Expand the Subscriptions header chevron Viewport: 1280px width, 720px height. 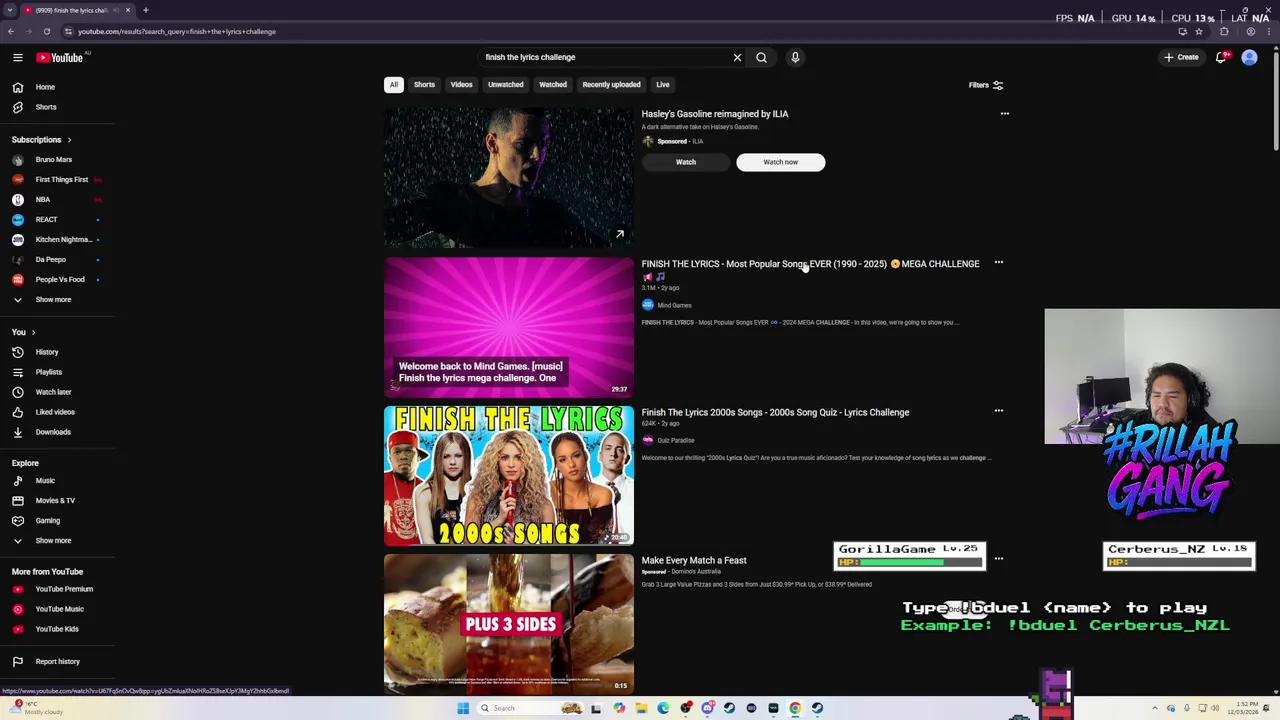coord(69,140)
